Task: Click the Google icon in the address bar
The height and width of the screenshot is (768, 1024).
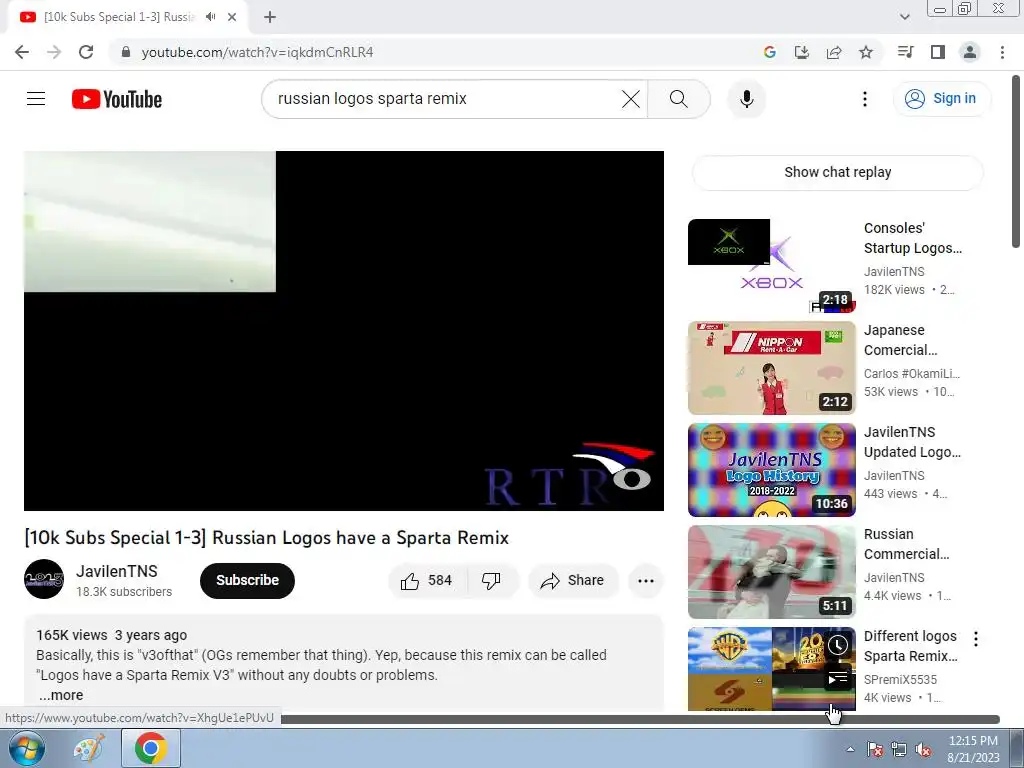Action: [769, 52]
